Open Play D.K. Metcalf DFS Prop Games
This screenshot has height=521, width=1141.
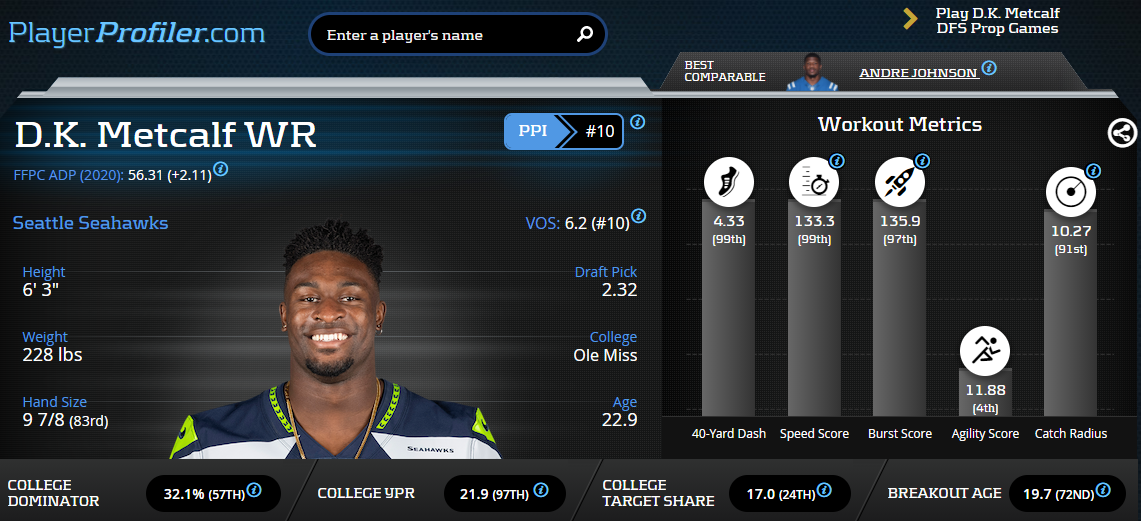(x=997, y=21)
